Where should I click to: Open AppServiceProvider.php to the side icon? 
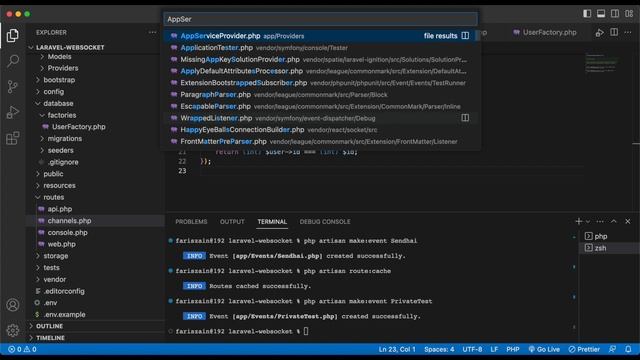click(x=465, y=36)
